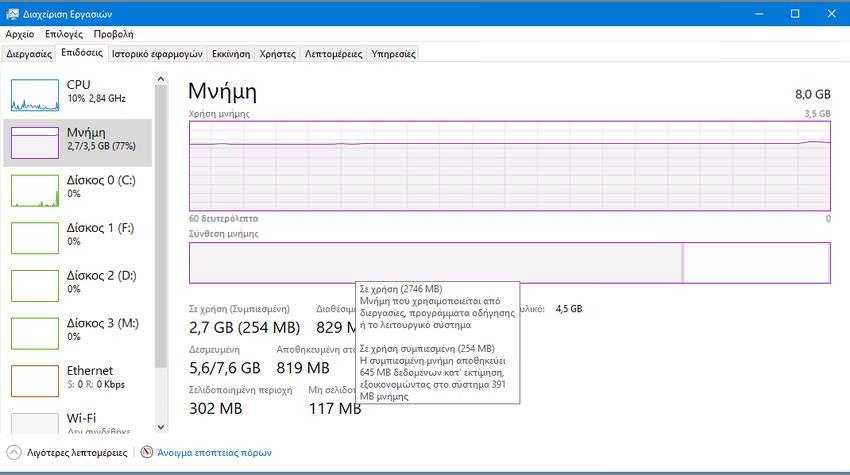Click the Task Manager title bar icon

pyautogui.click(x=12, y=14)
